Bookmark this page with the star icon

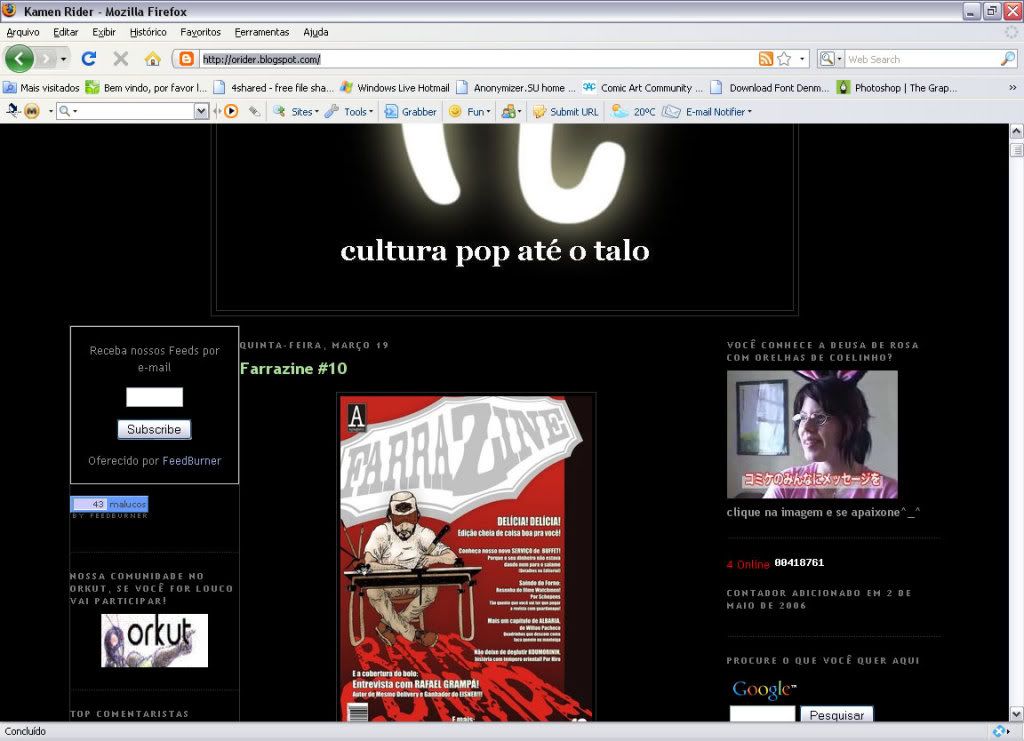click(784, 59)
